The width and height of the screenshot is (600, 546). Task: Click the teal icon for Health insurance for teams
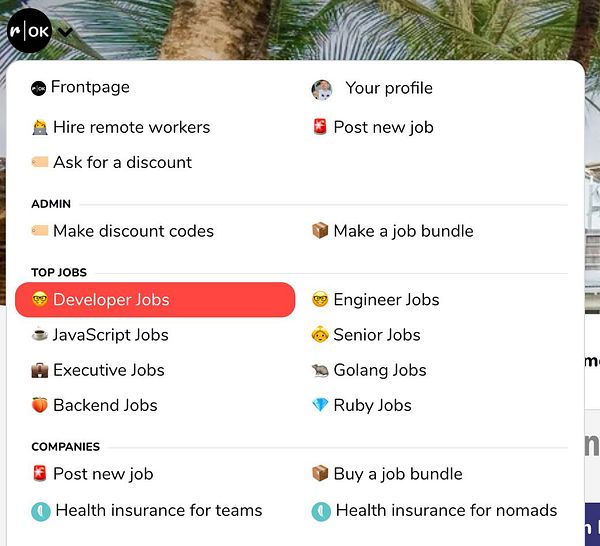41,511
